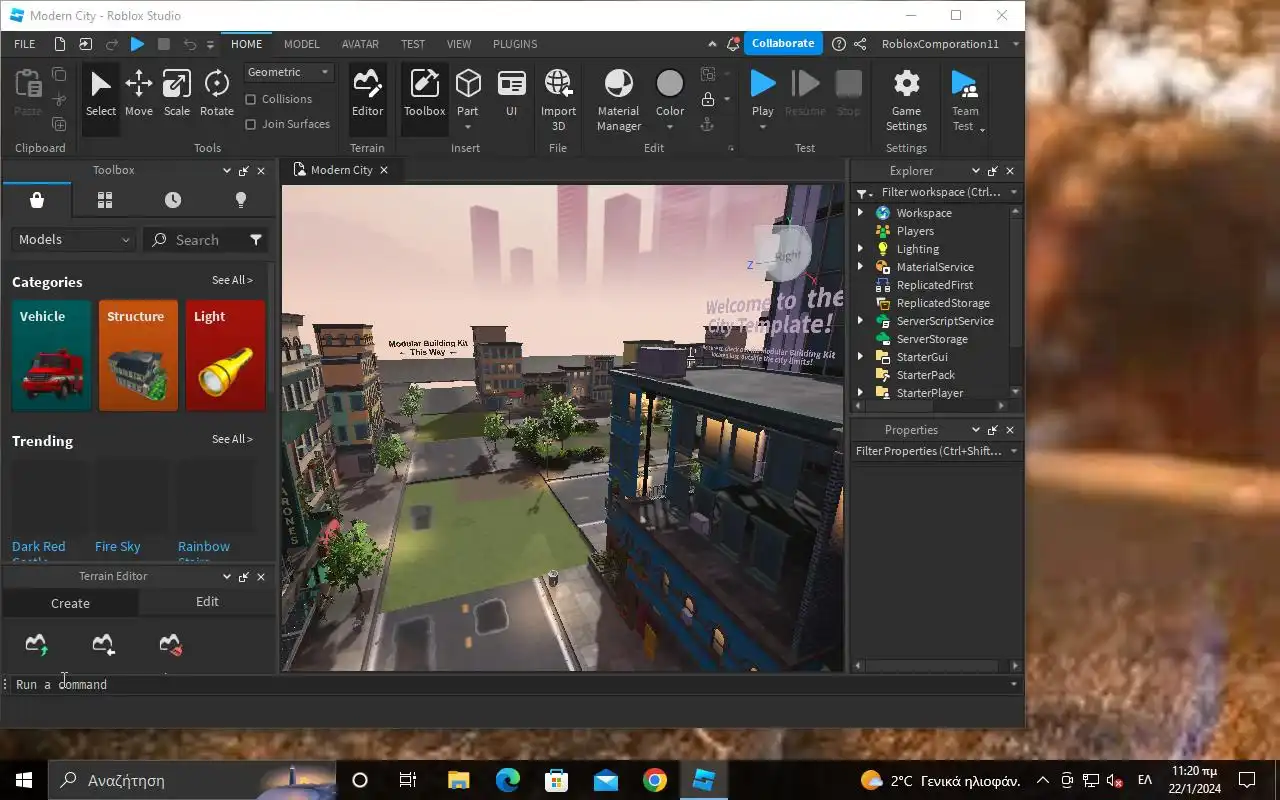Image resolution: width=1280 pixels, height=800 pixels.
Task: Open the FILE menu
Action: click(x=25, y=44)
